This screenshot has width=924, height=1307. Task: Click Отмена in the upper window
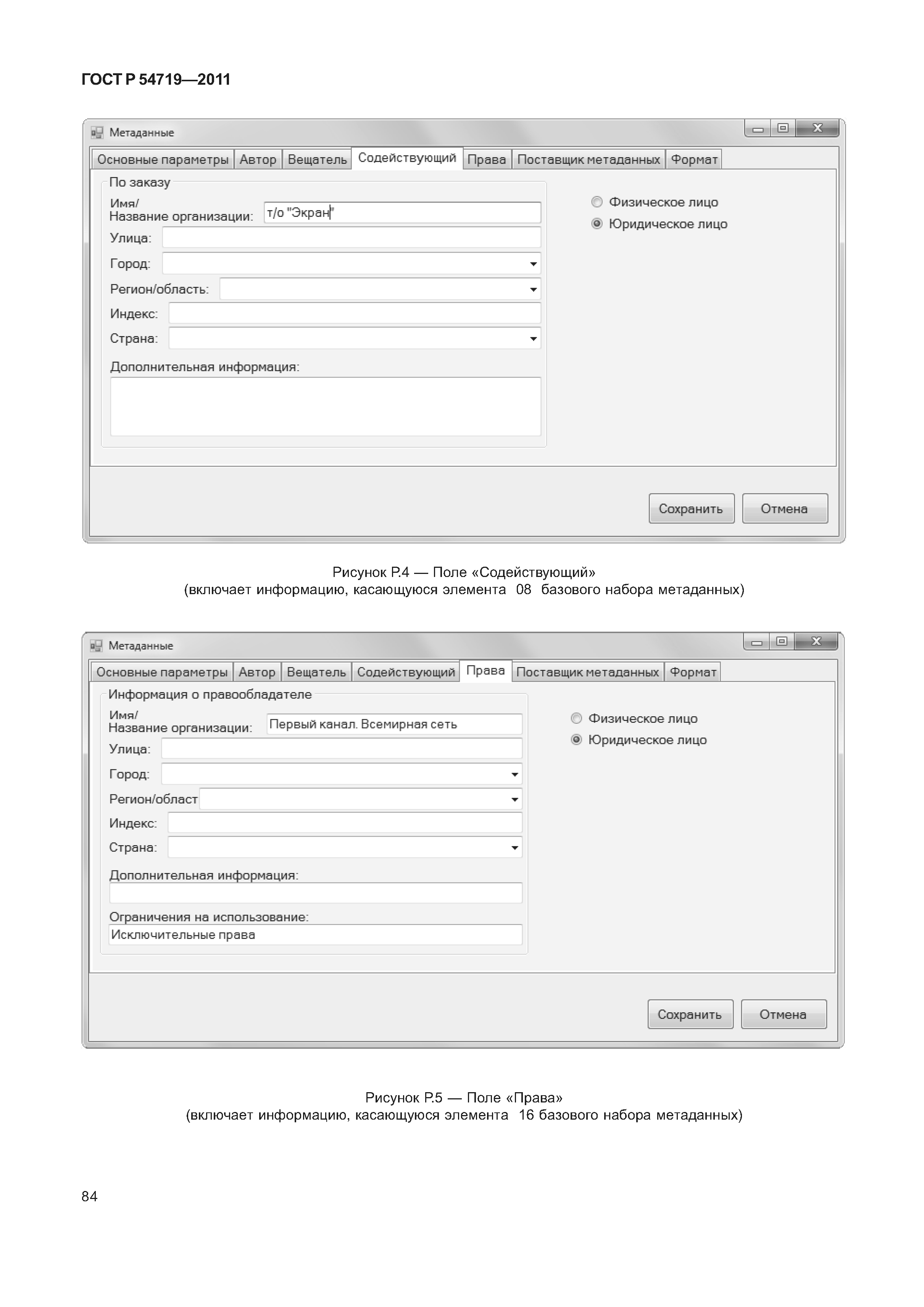pyautogui.click(x=785, y=509)
